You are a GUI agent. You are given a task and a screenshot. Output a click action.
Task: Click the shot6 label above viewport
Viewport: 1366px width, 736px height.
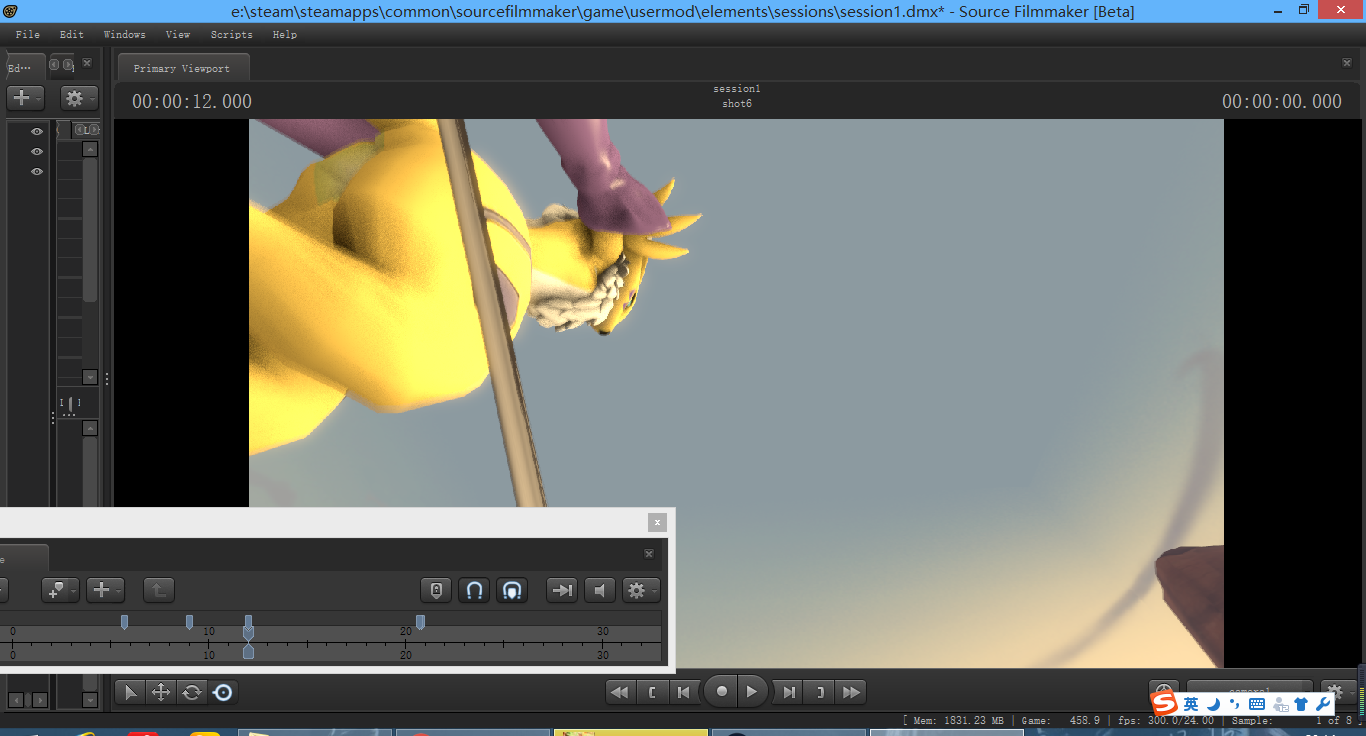737,104
